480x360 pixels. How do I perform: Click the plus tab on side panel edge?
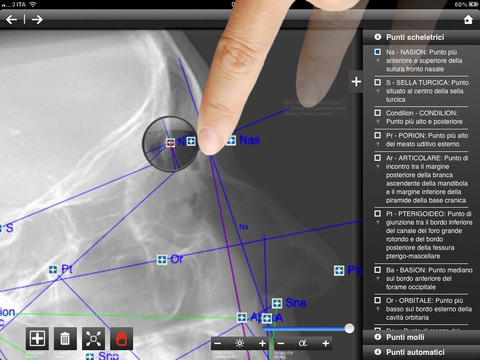click(356, 81)
